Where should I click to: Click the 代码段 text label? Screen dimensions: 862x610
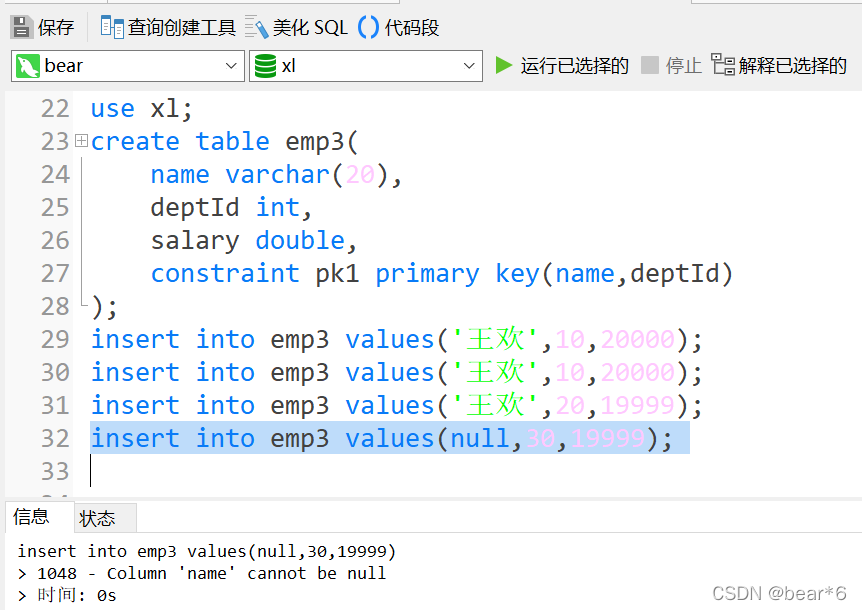click(x=412, y=27)
